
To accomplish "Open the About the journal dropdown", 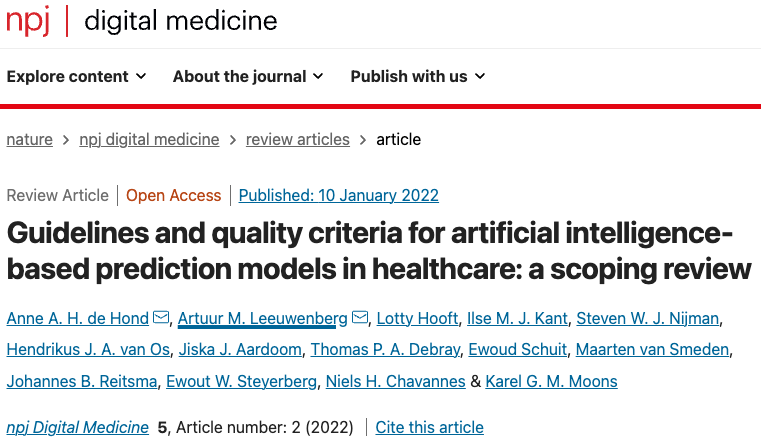I will click(248, 77).
